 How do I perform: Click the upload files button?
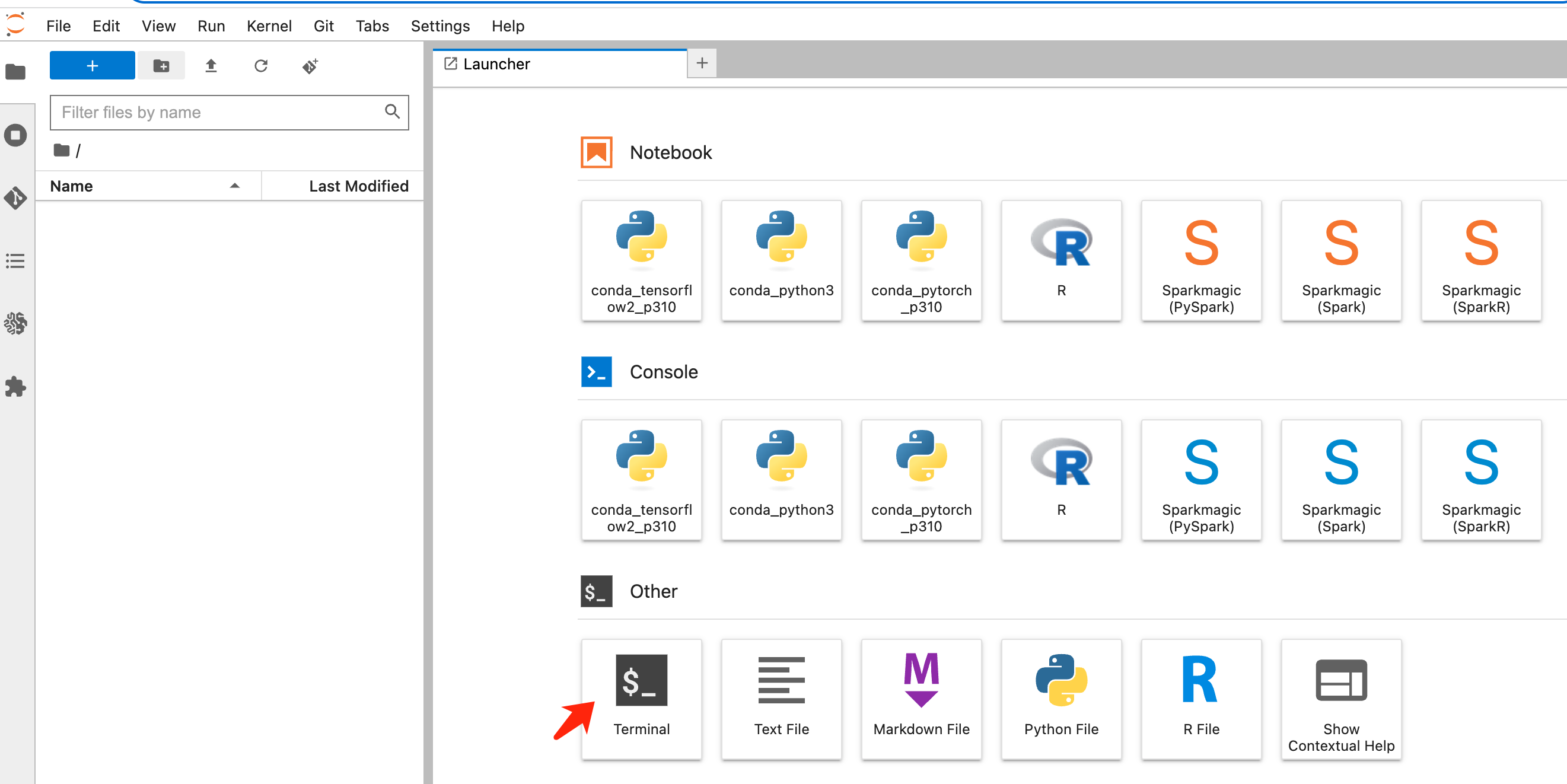click(209, 65)
